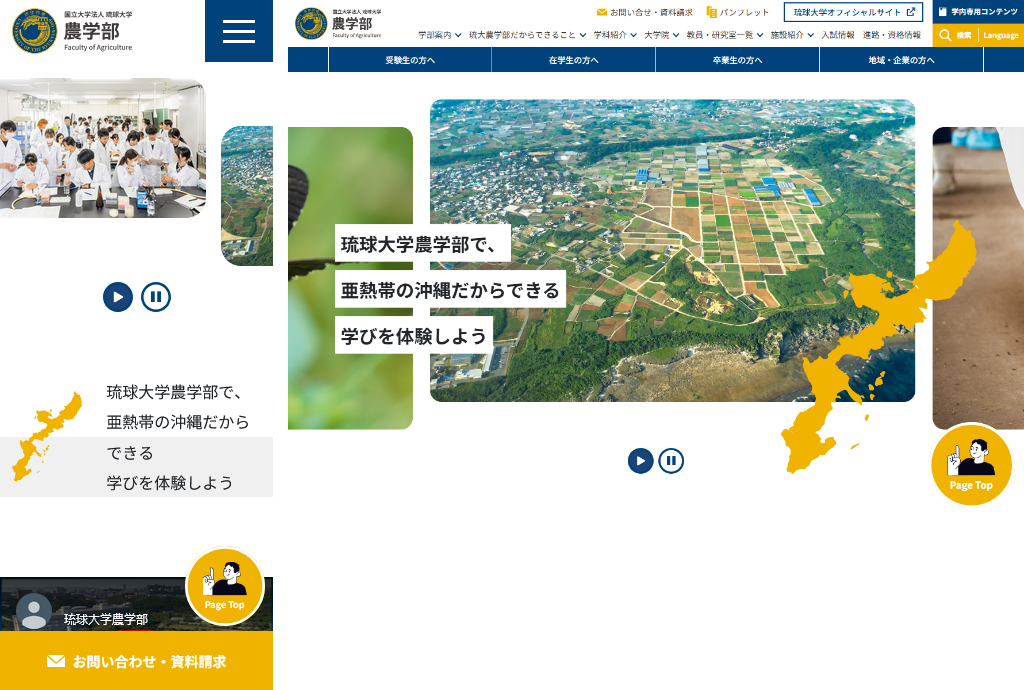Expand the 大学院 menu

pyautogui.click(x=662, y=35)
